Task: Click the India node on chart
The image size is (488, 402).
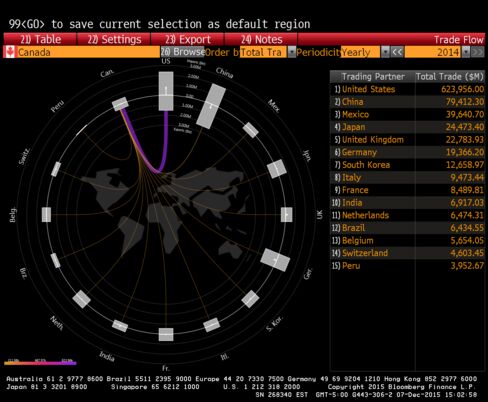Action: 120,326
